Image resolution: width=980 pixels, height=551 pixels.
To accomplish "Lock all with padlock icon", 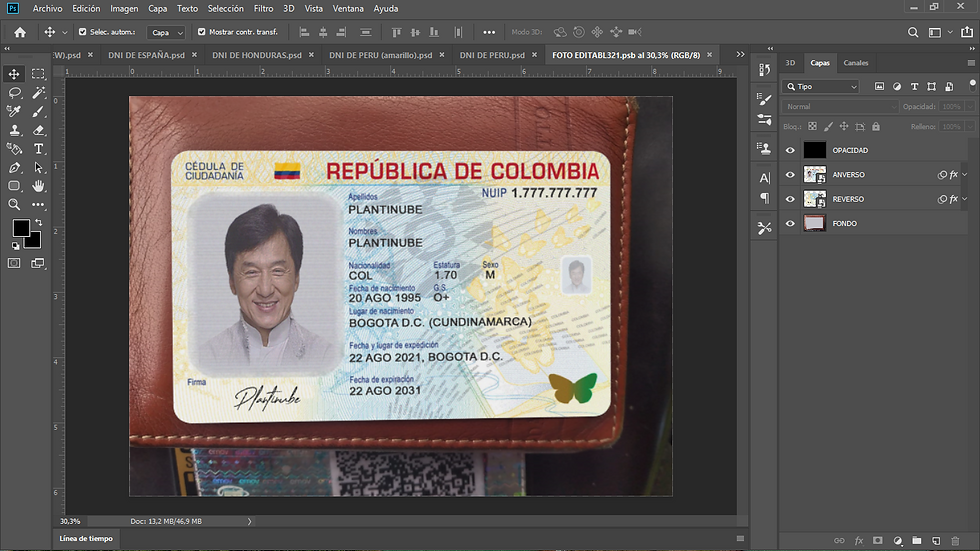I will (876, 126).
